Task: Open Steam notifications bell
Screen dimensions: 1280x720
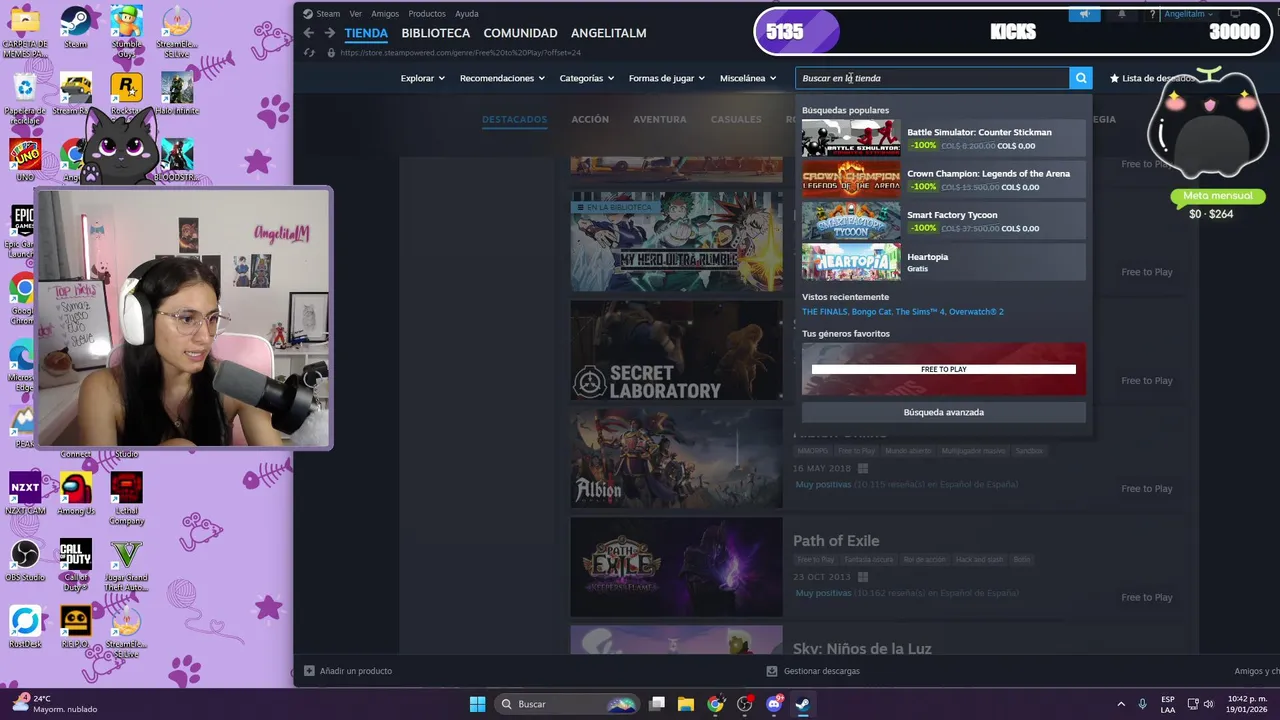Action: [1121, 14]
